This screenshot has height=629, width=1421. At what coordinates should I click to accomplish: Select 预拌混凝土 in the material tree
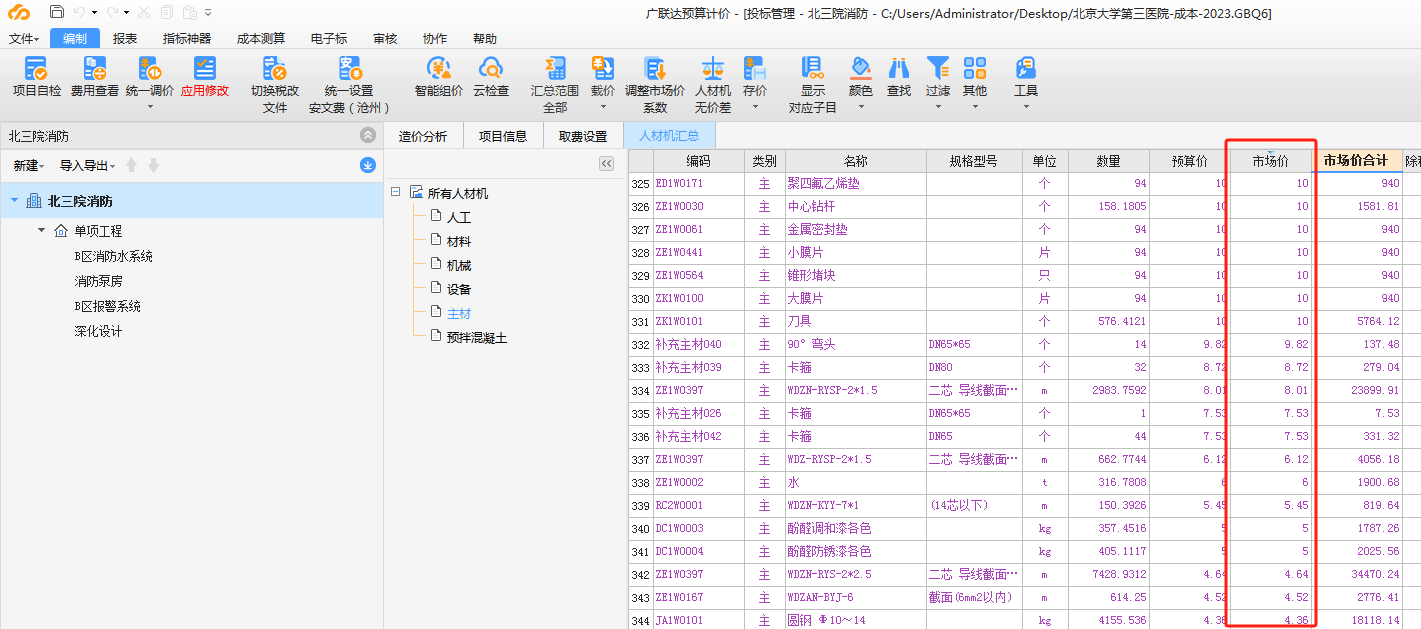coord(477,337)
